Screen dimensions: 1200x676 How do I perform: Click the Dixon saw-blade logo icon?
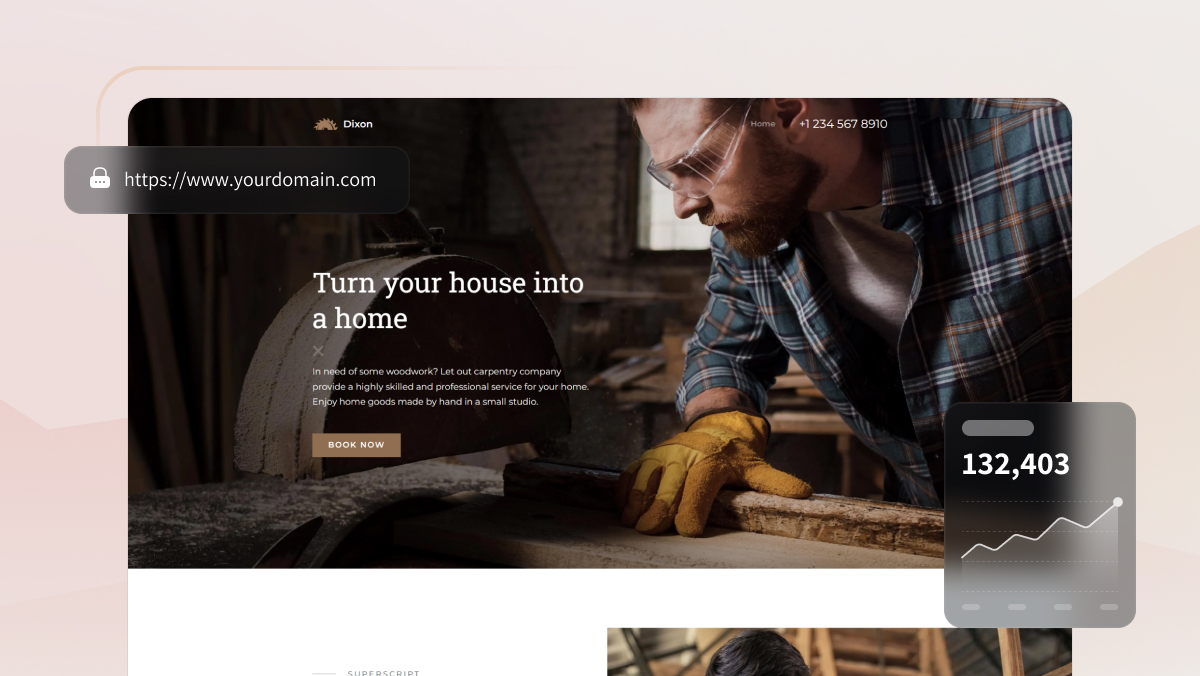[x=325, y=124]
